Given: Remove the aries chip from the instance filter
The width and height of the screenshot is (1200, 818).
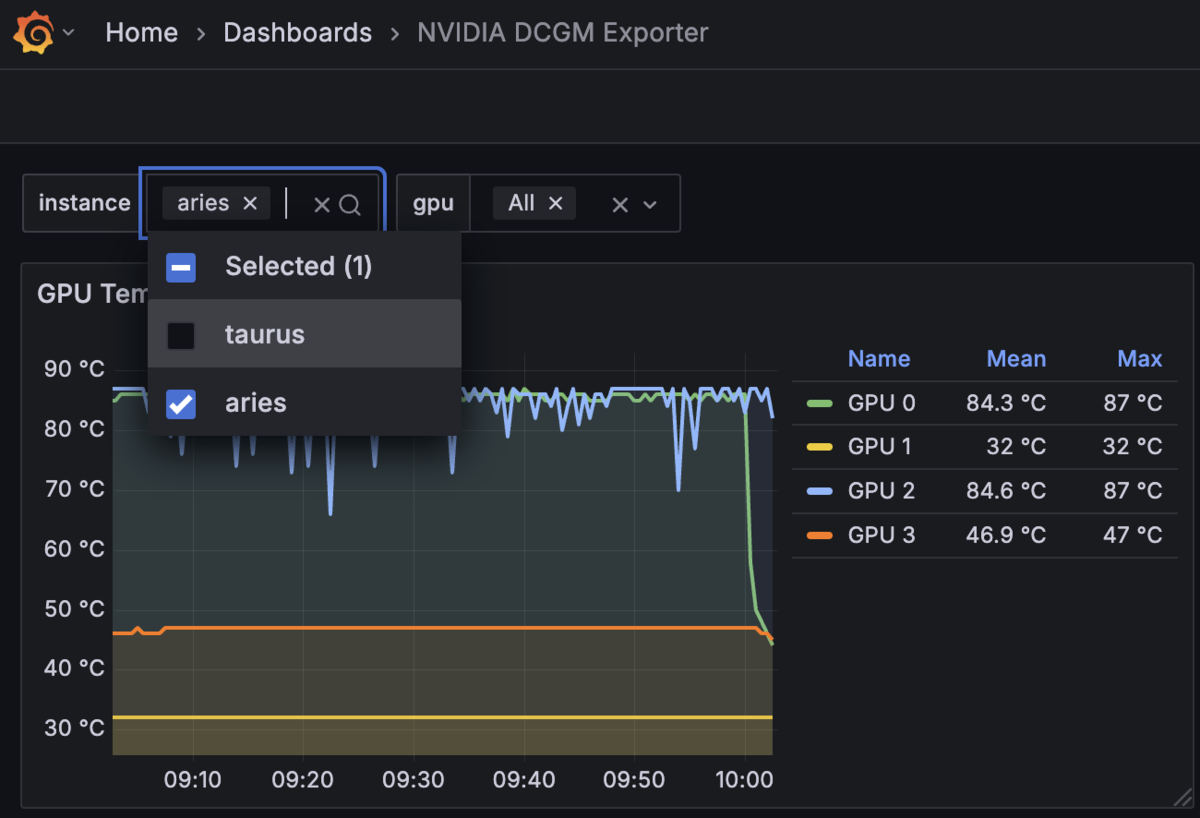Looking at the screenshot, I should pos(250,203).
